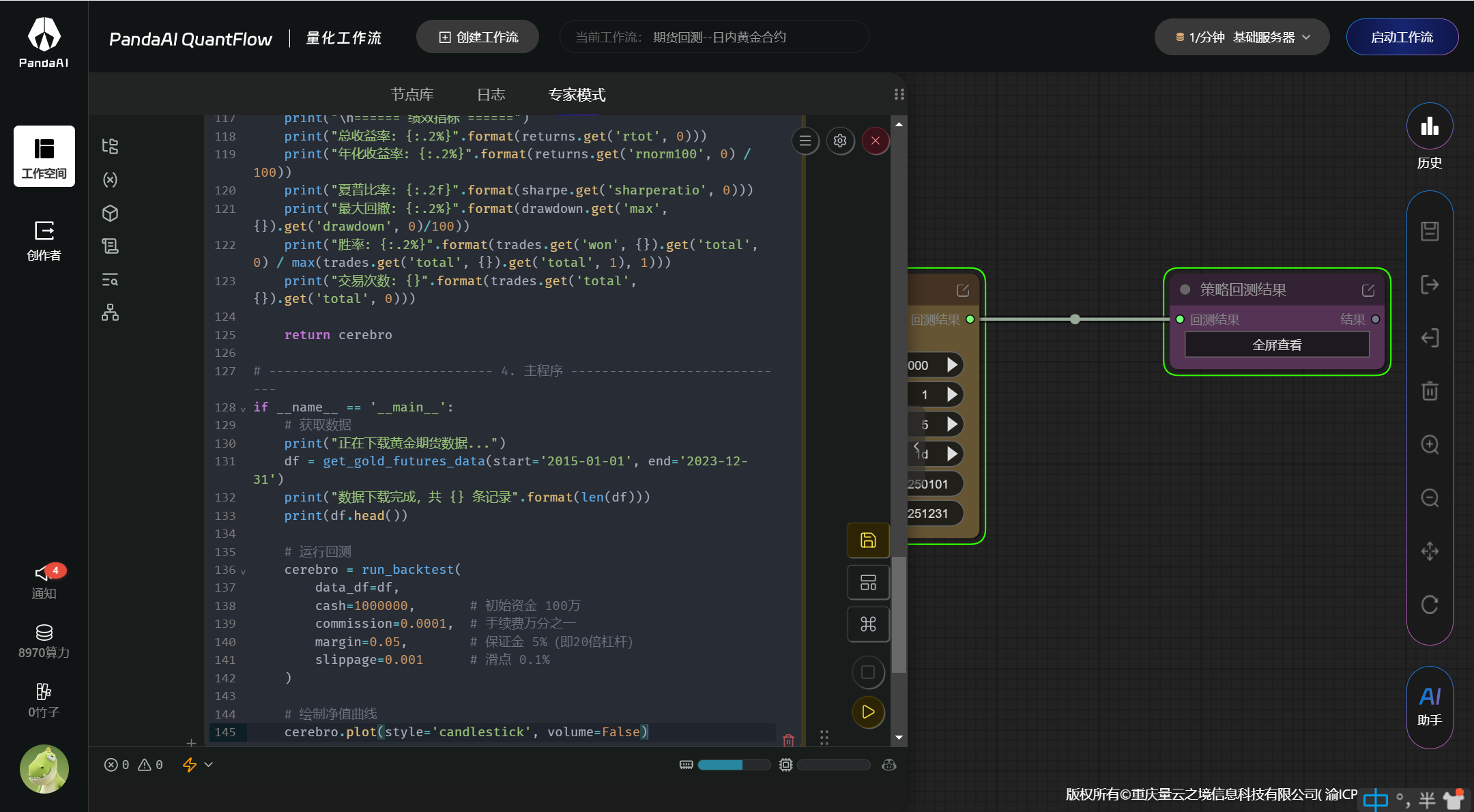The image size is (1474, 812).
Task: Open the file tree panel icon
Action: (x=110, y=146)
